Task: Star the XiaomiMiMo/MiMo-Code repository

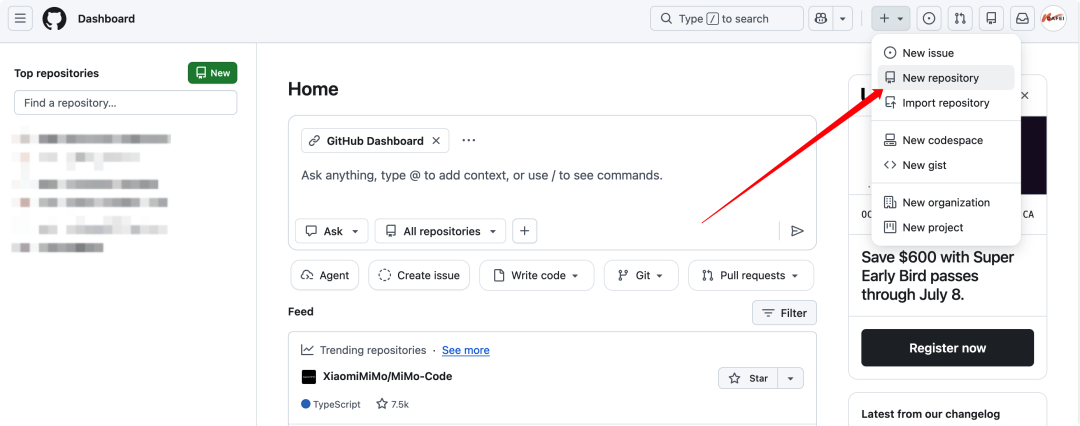Action: tap(748, 378)
